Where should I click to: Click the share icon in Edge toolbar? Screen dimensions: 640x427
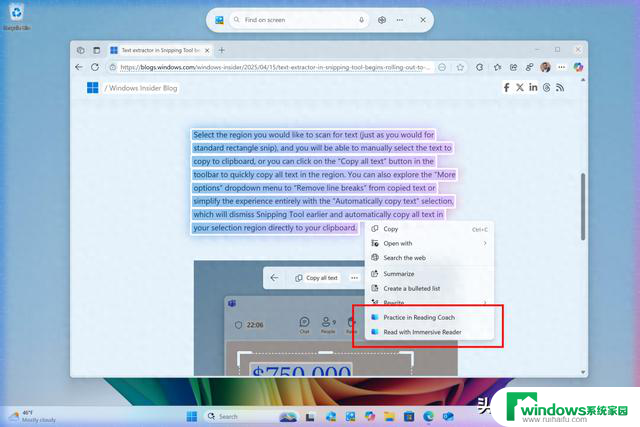tap(513, 67)
